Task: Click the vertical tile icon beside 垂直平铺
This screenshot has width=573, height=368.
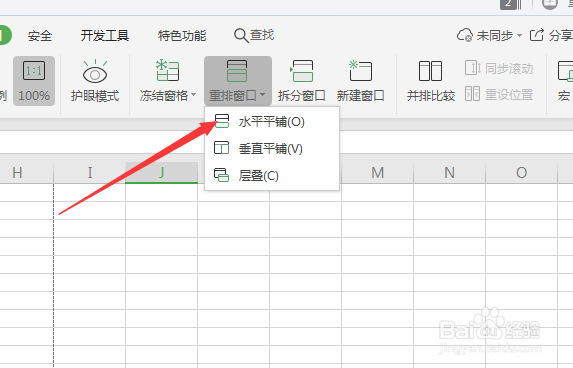Action: (222, 148)
